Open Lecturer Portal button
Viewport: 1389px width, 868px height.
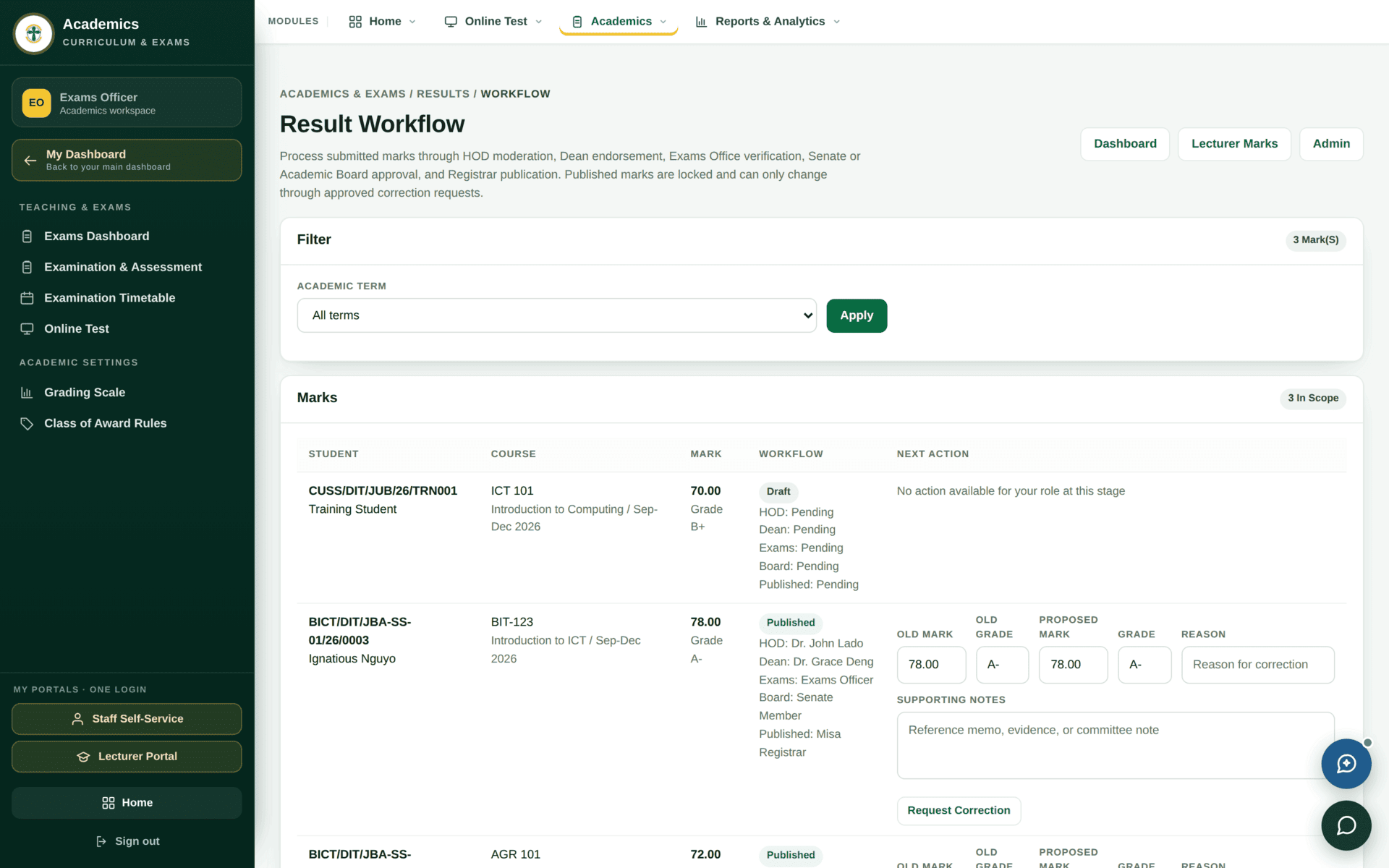click(x=127, y=757)
